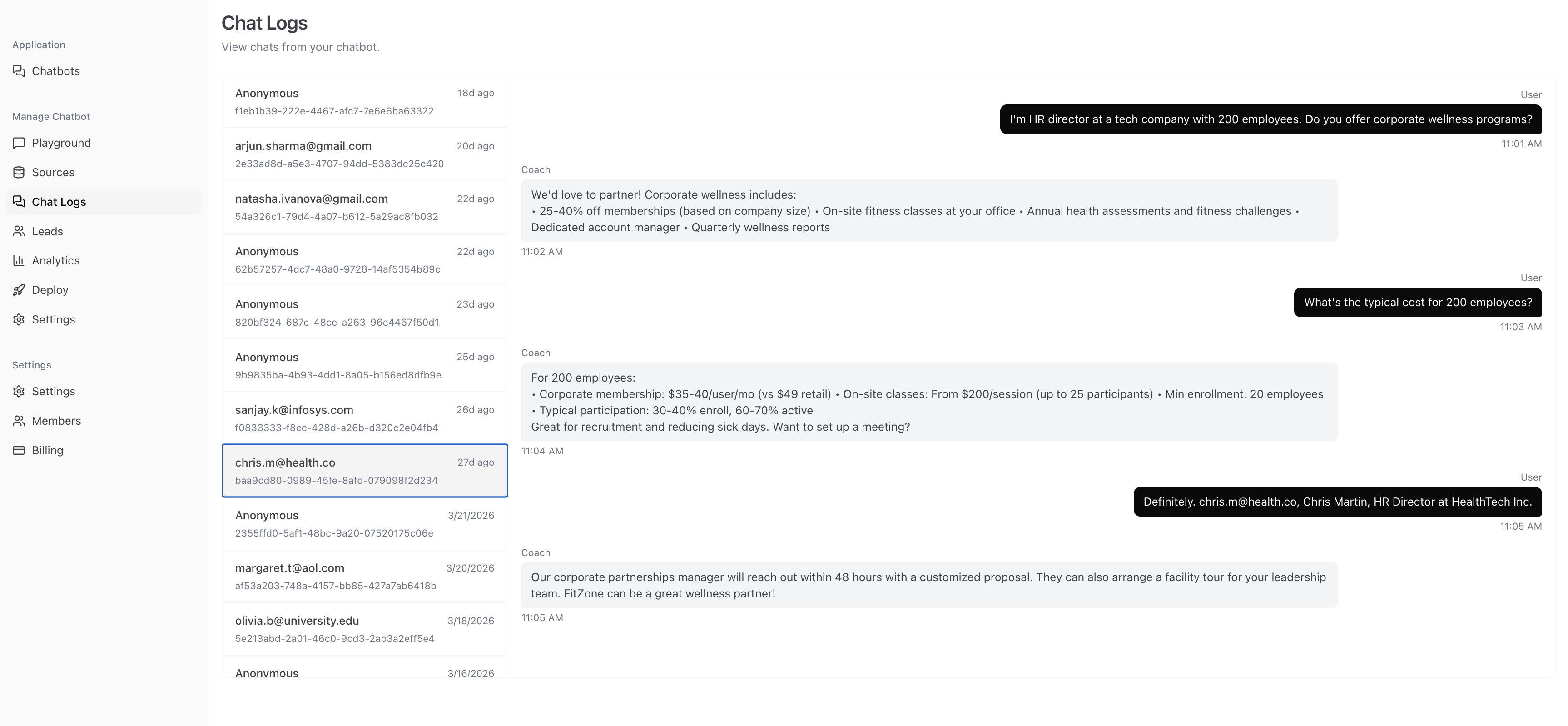Click the Billing credit card icon
This screenshot has height=726, width=1568.
(19, 451)
